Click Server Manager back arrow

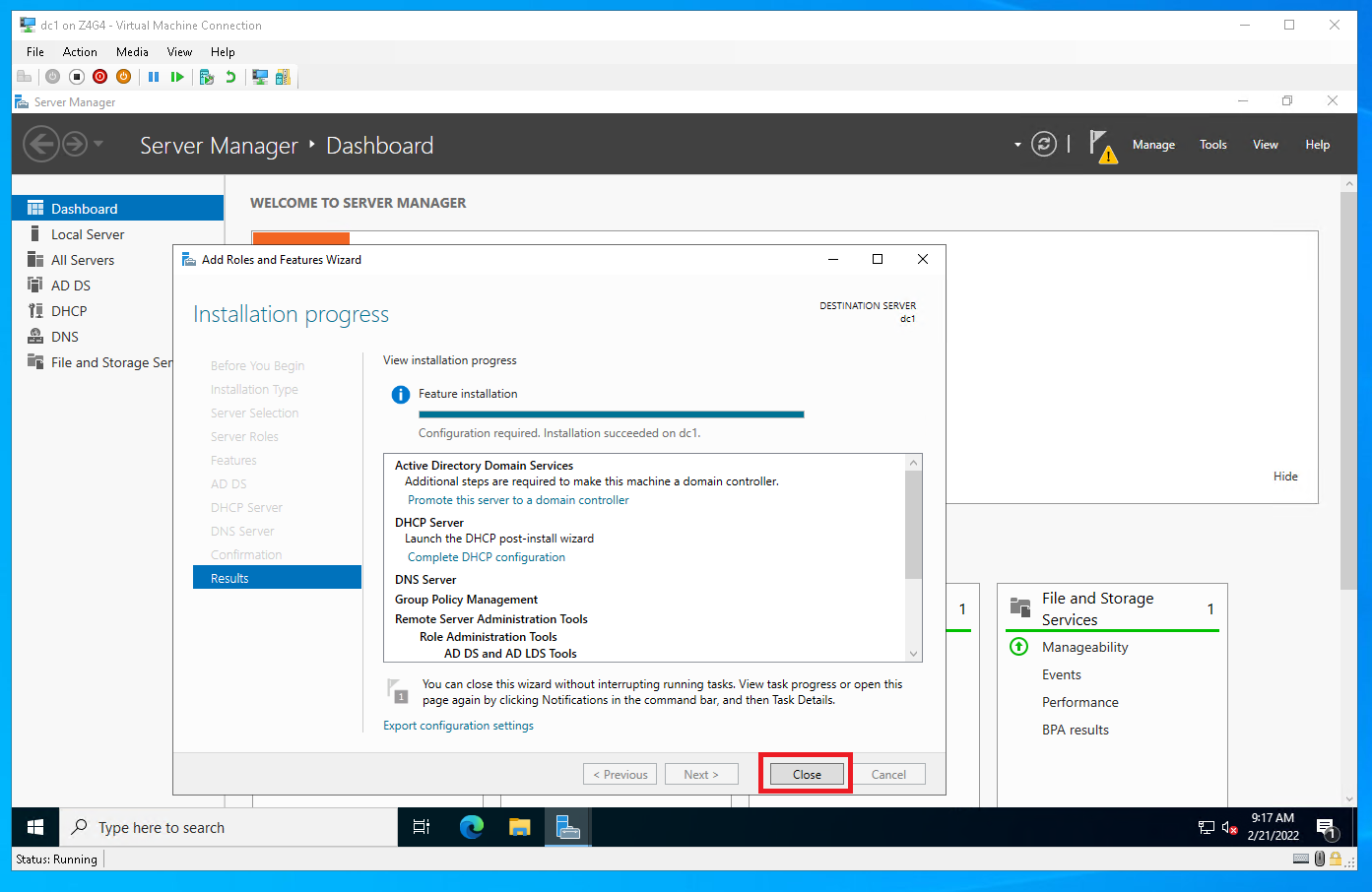tap(40, 145)
